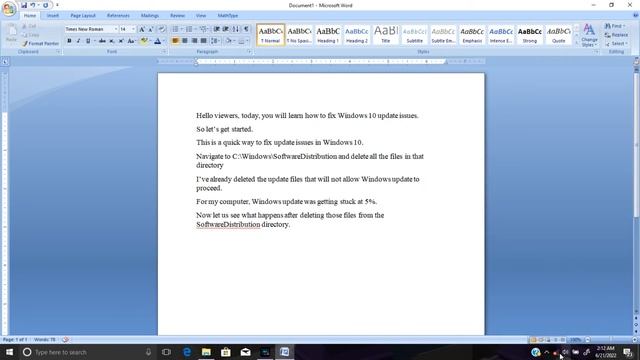
Task: Redo the last action
Action: [46, 5]
